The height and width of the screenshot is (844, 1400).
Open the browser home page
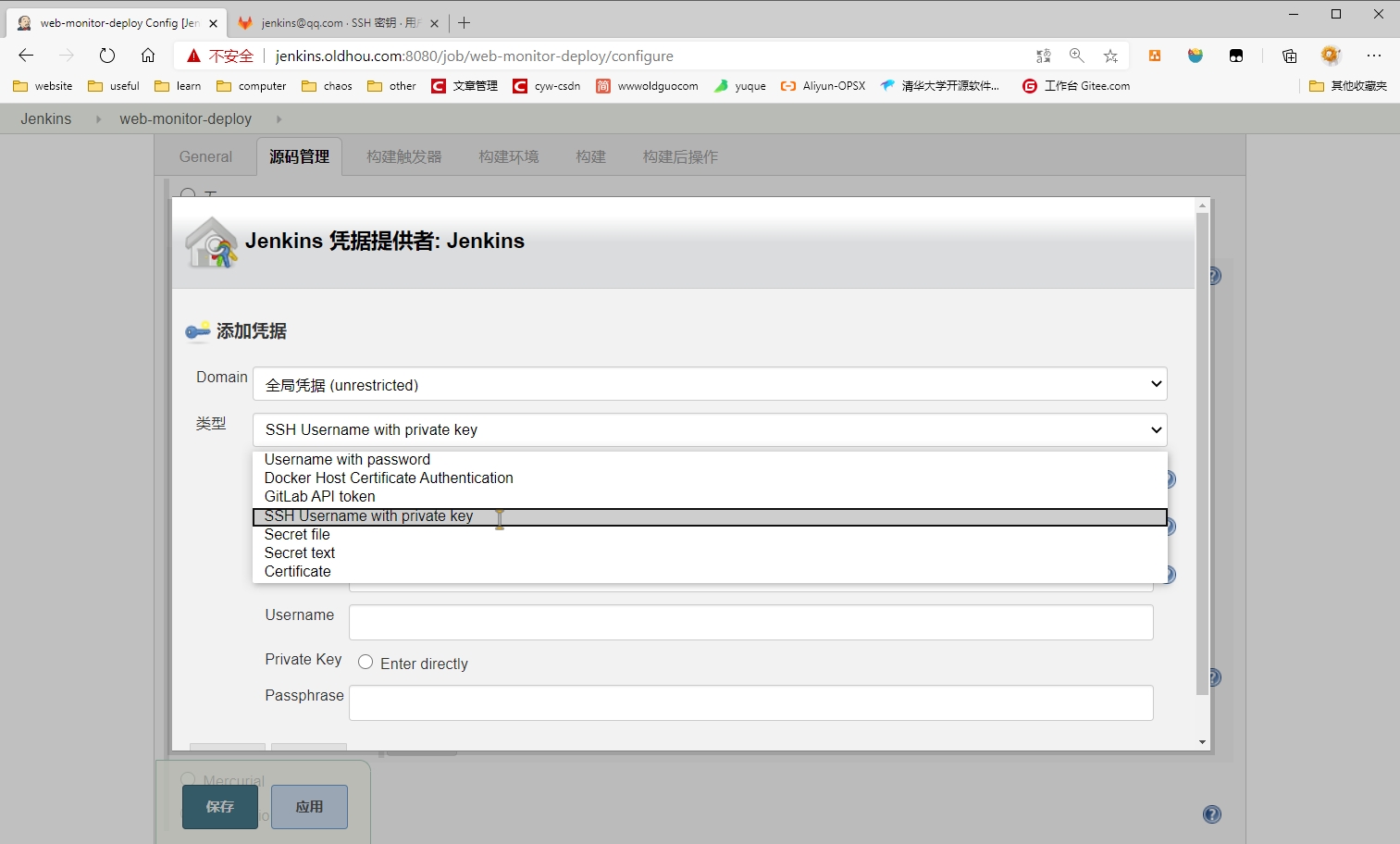[x=148, y=56]
